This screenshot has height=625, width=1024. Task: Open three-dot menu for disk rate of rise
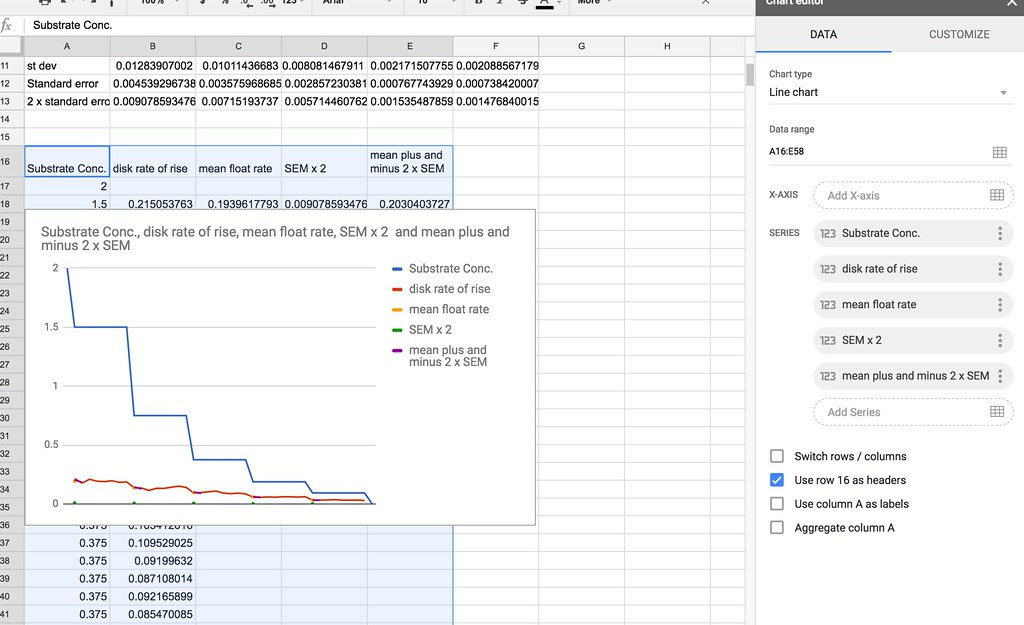(x=999, y=269)
